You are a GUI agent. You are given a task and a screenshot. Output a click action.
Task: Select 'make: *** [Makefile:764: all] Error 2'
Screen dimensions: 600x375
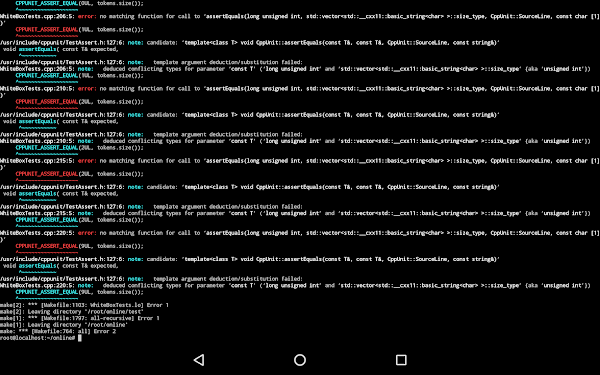58,331
